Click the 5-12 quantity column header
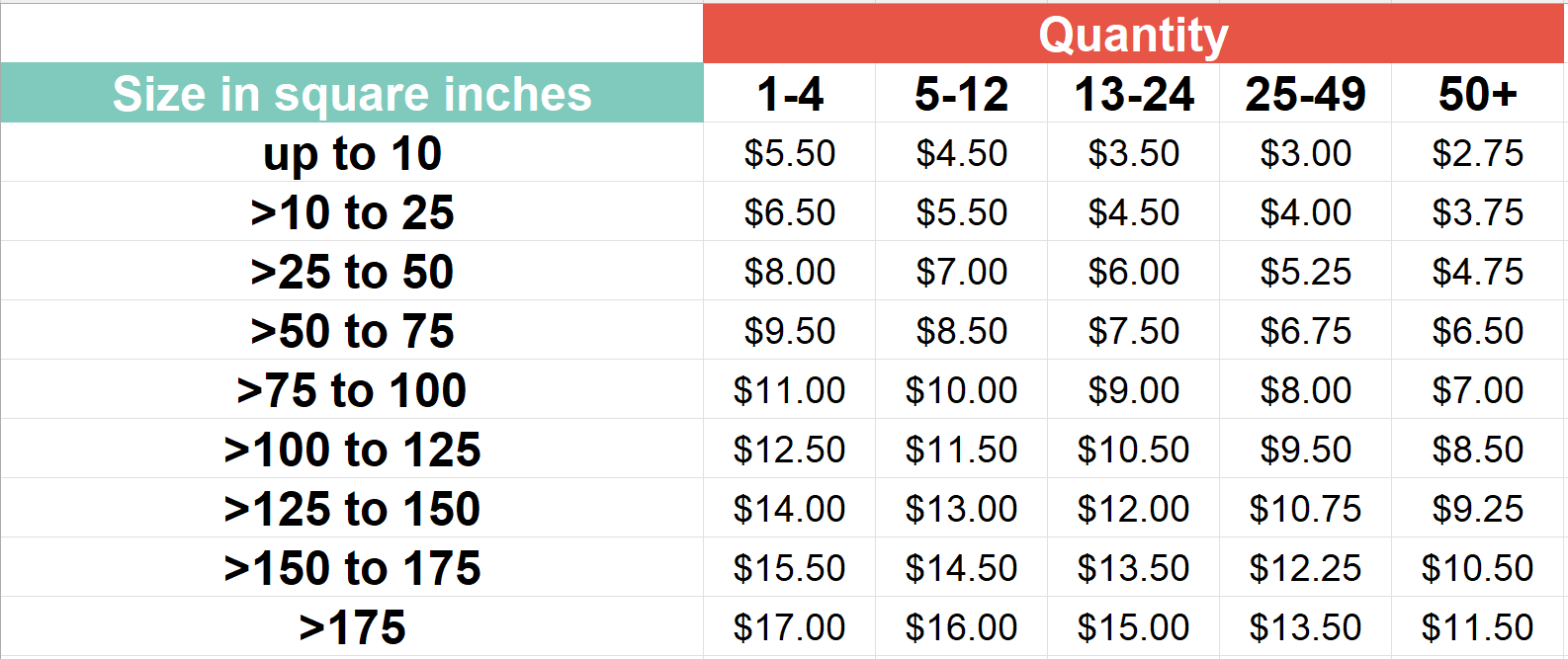Screen dimensions: 1568x659 [x=961, y=94]
